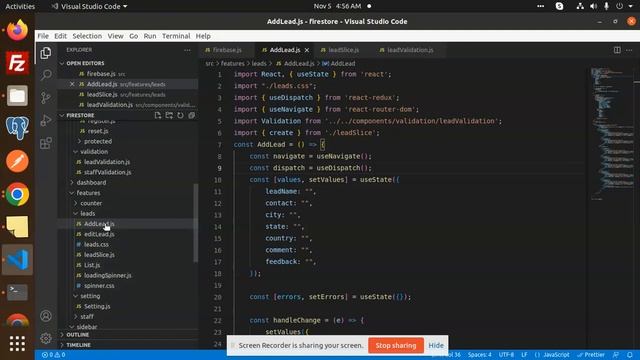Image resolution: width=640 pixels, height=360 pixels.
Task: Click Spaces: 4 indentation setting
Action: [479, 355]
